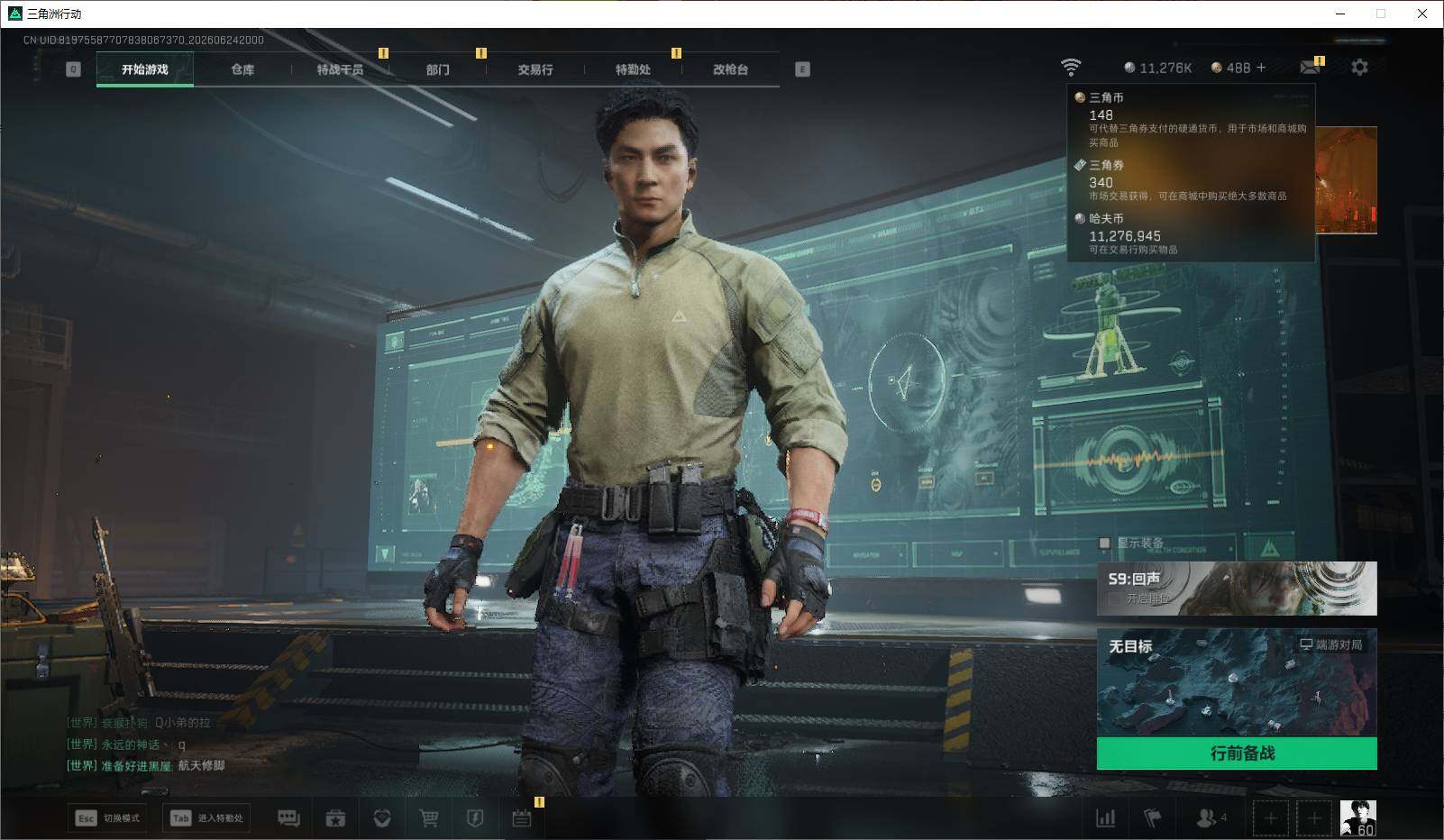
Task: Open the chat bubbles icon
Action: 288,818
